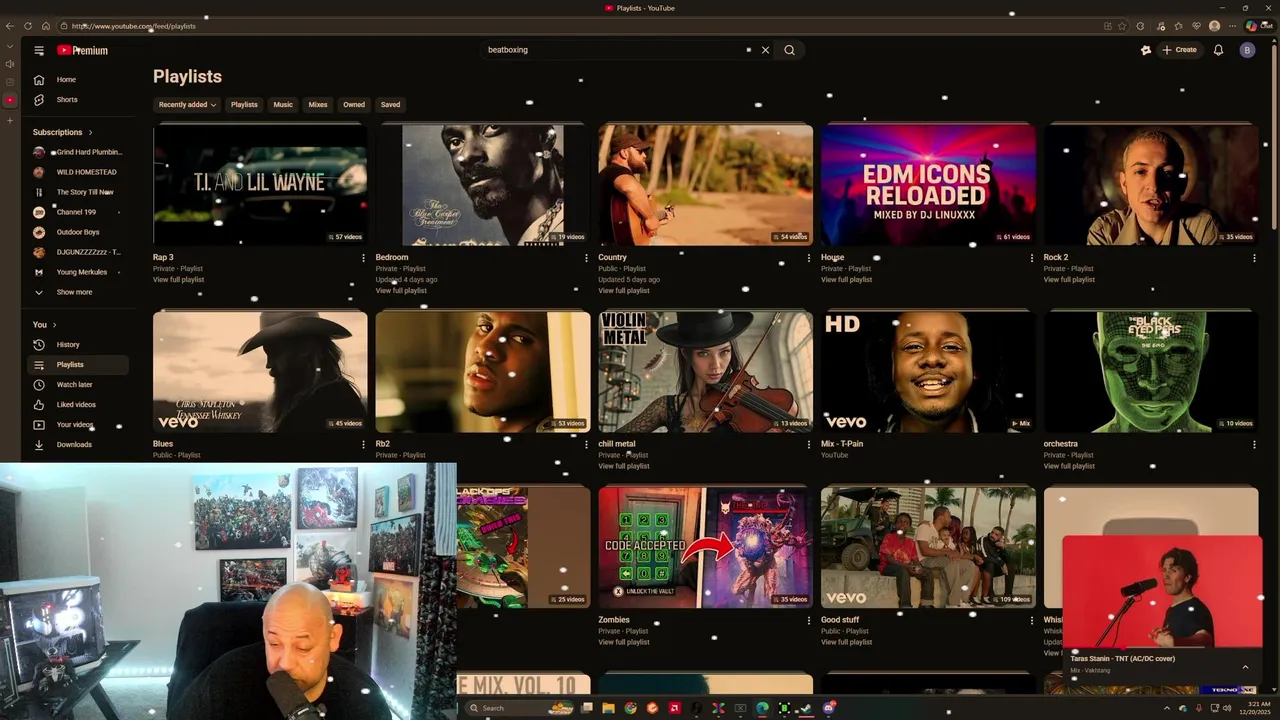Select the Playlists filter chip
The height and width of the screenshot is (720, 1280).
pos(244,104)
